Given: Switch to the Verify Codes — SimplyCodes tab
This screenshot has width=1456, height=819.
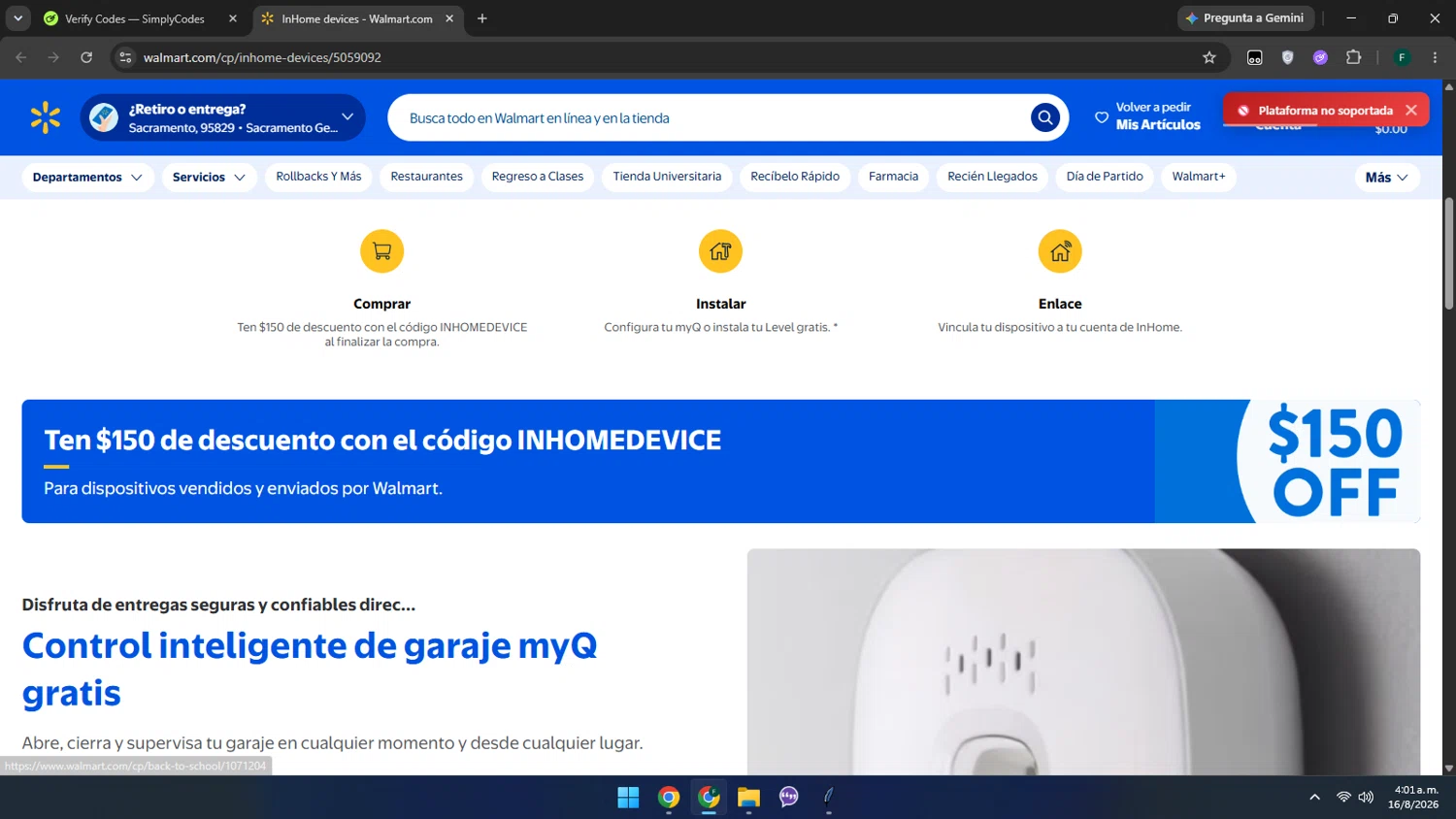Looking at the screenshot, I should tap(136, 18).
